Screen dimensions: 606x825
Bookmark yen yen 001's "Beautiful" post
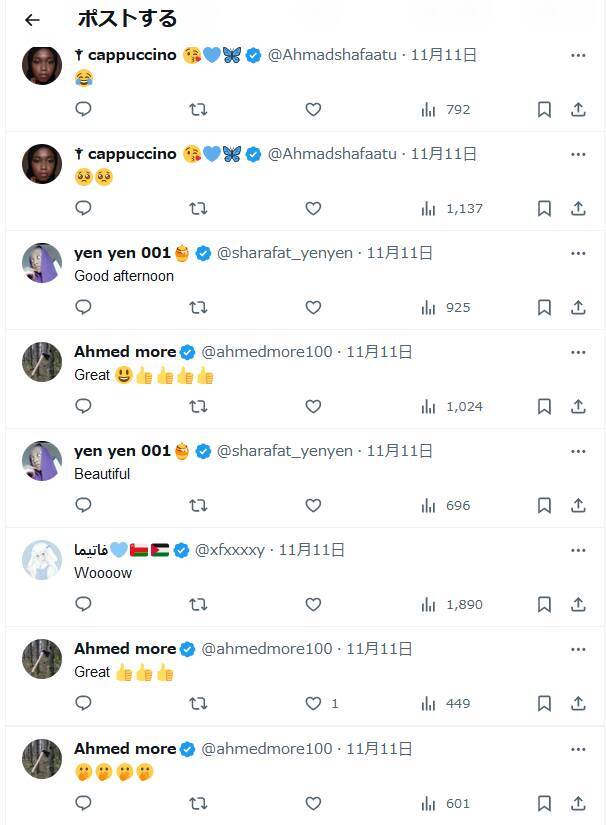pyautogui.click(x=544, y=505)
